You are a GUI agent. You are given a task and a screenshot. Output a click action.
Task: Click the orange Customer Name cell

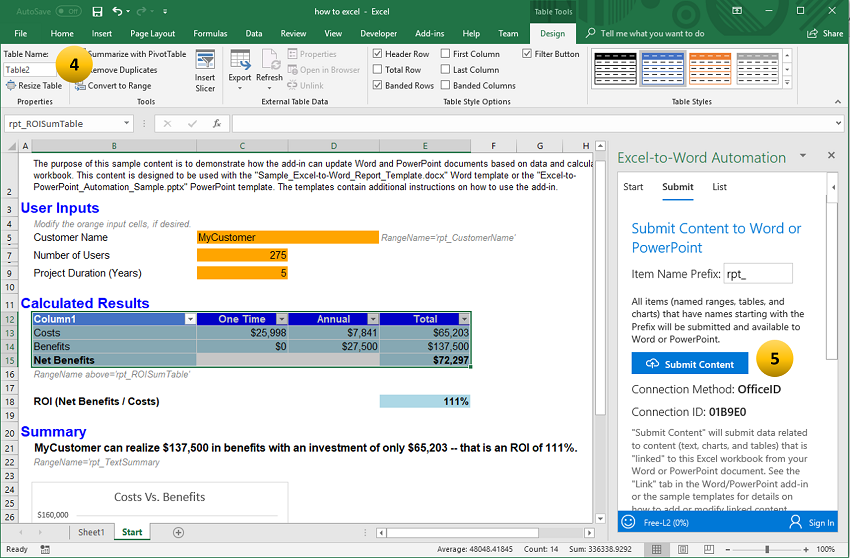click(288, 238)
